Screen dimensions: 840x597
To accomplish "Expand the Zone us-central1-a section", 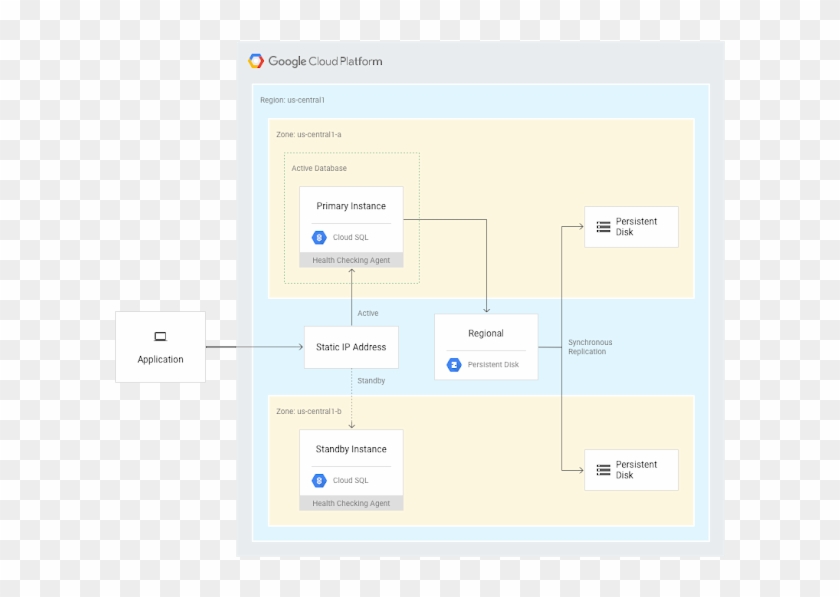I will click(309, 131).
